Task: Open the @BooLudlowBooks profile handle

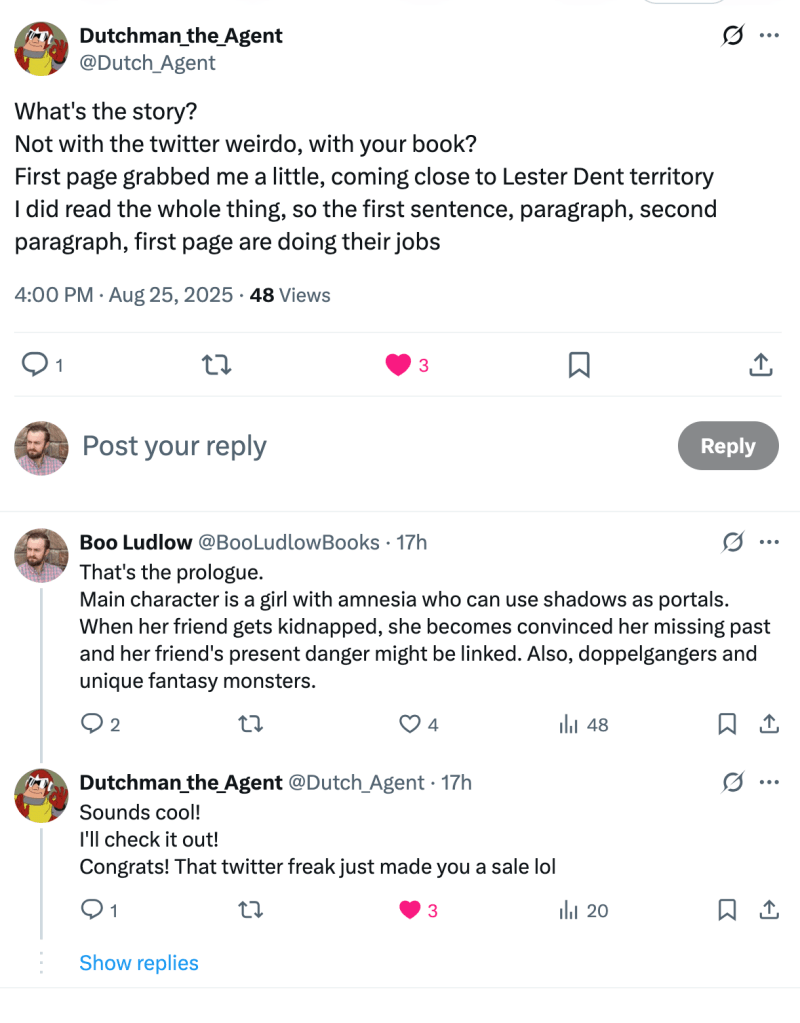Action: [288, 542]
